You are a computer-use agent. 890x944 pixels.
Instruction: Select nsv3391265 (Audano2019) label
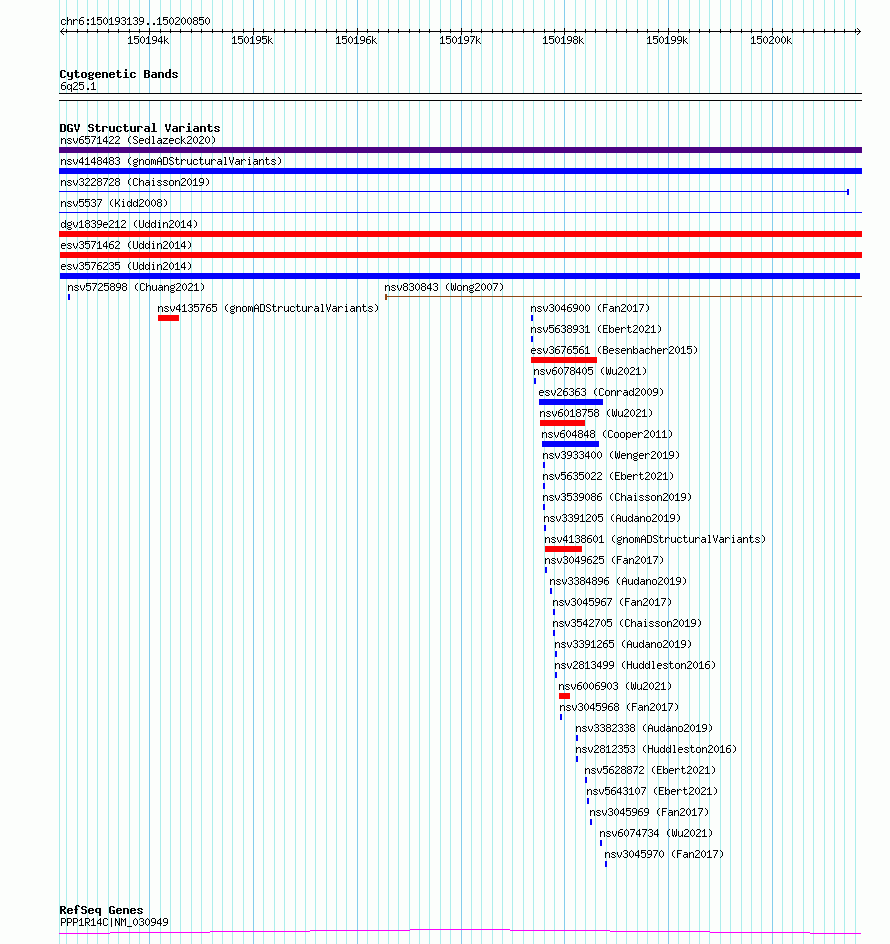tap(623, 645)
